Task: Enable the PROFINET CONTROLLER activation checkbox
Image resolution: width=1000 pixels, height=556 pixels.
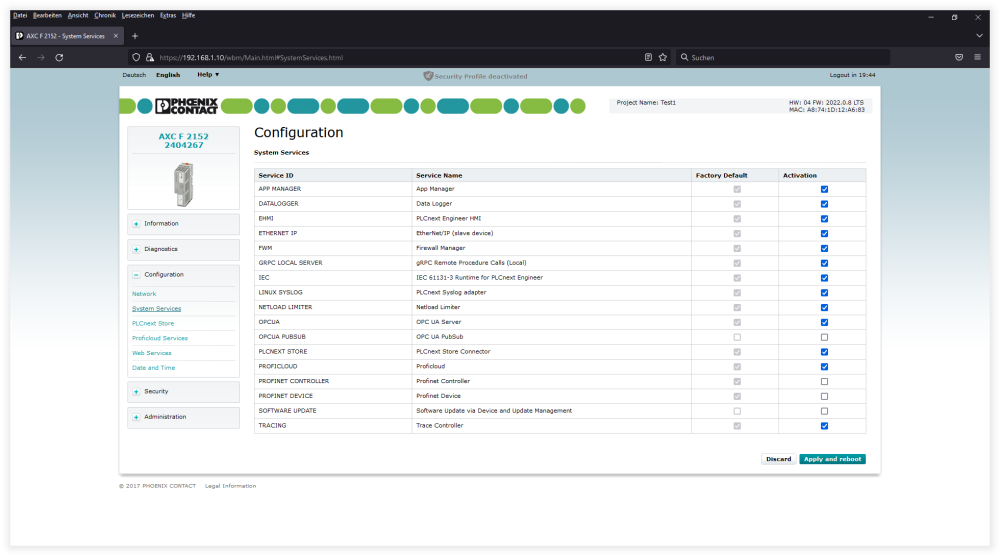Action: tap(824, 381)
